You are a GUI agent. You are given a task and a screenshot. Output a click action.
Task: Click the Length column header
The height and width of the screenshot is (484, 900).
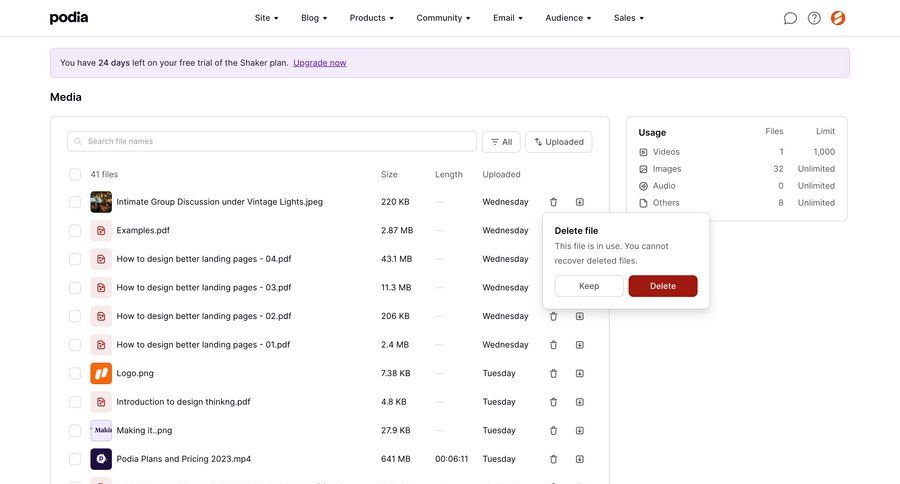[x=448, y=175]
